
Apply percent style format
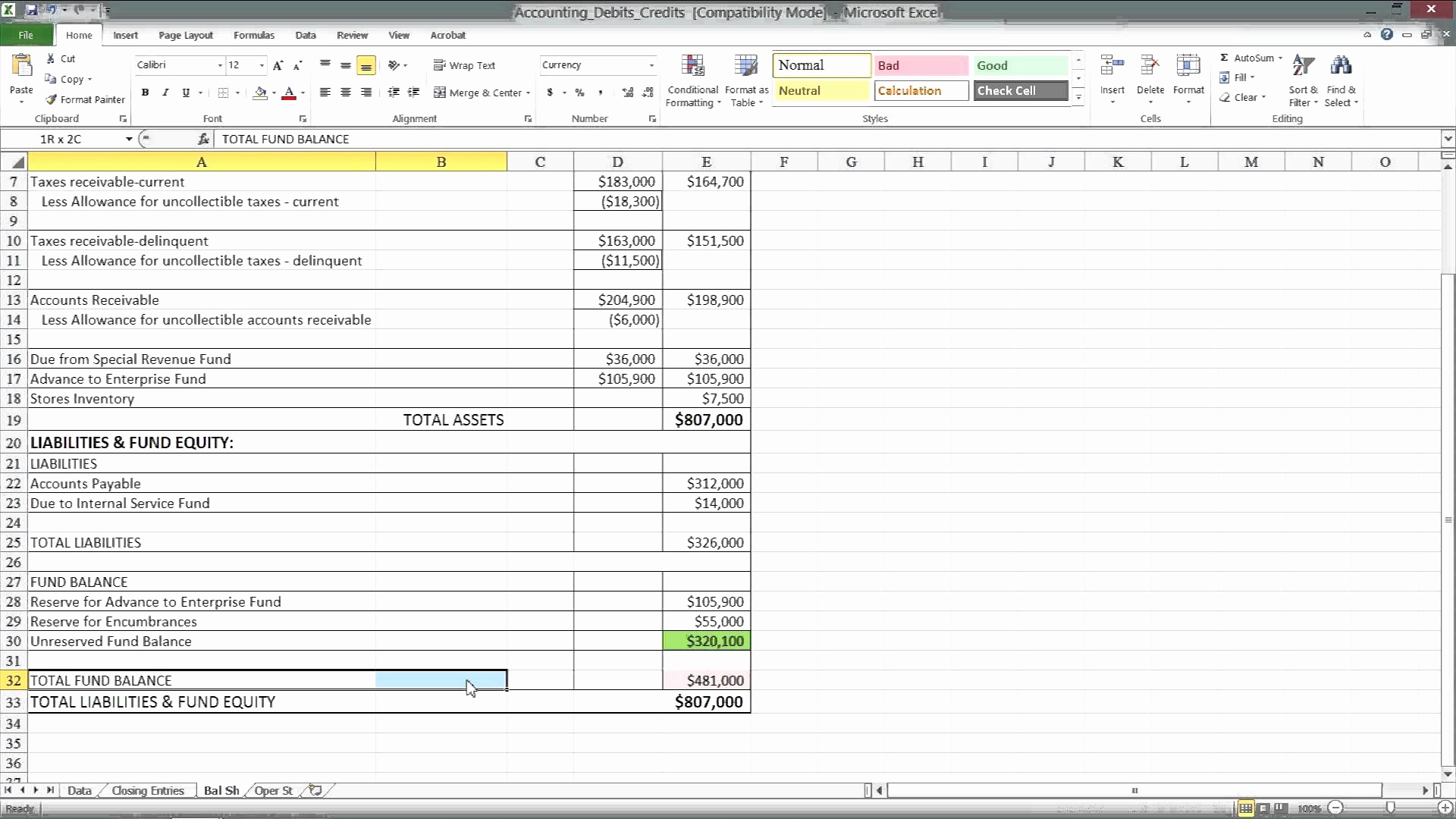coord(579,93)
